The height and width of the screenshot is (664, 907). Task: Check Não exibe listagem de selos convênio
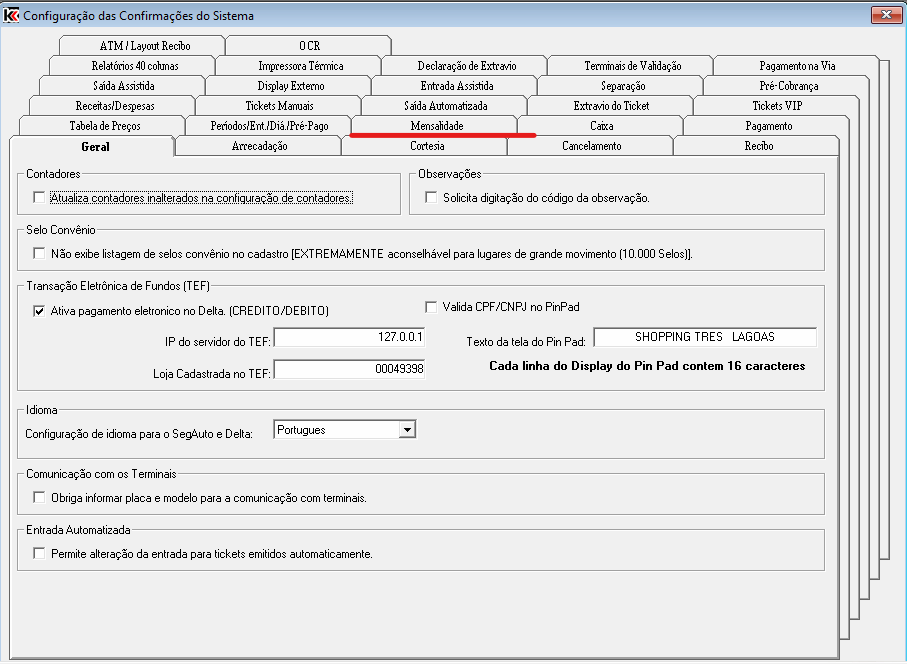pos(40,254)
